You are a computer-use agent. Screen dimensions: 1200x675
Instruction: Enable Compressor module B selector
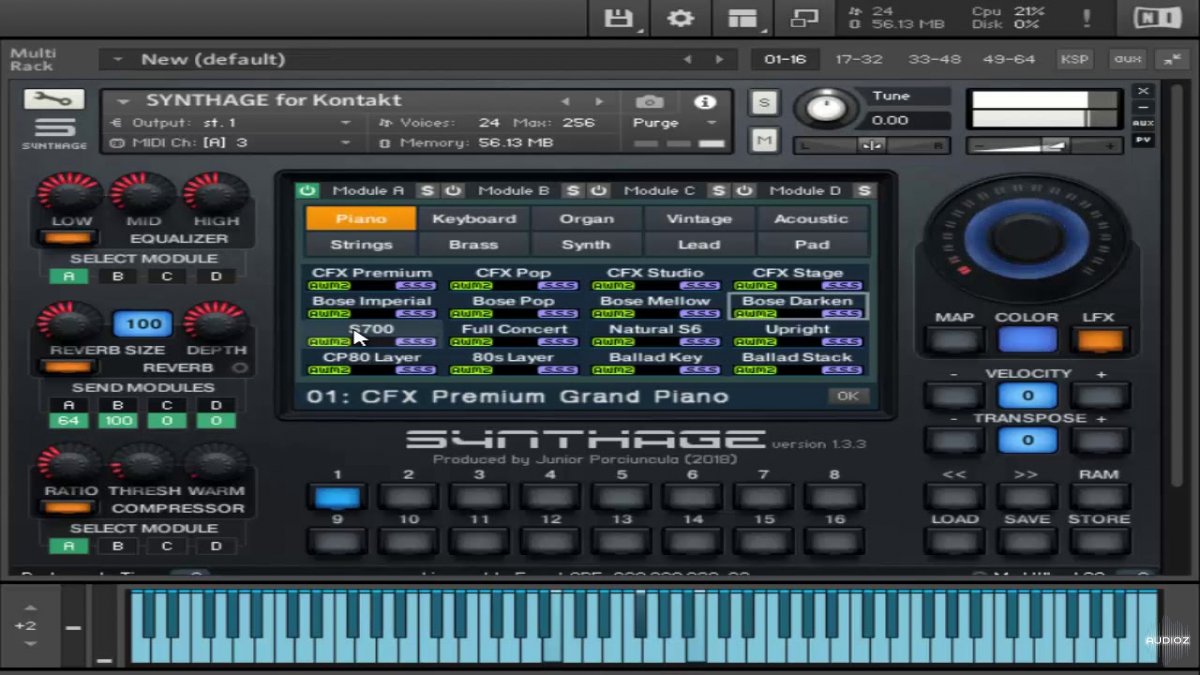coord(117,546)
